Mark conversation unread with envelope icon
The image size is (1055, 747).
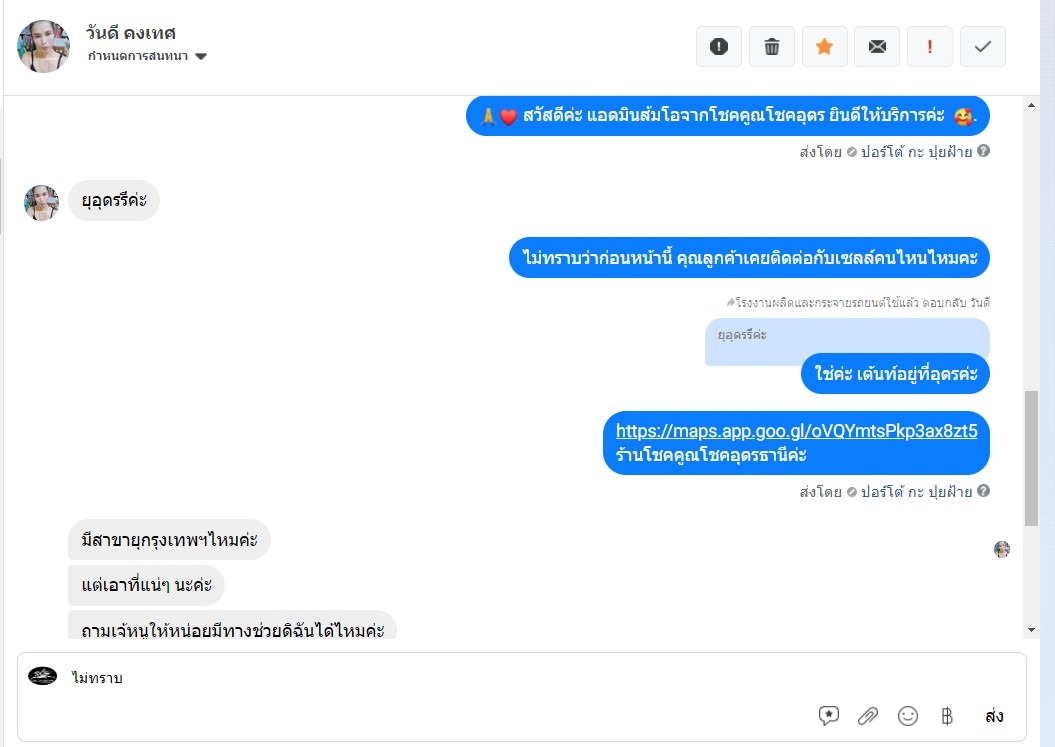click(x=877, y=46)
